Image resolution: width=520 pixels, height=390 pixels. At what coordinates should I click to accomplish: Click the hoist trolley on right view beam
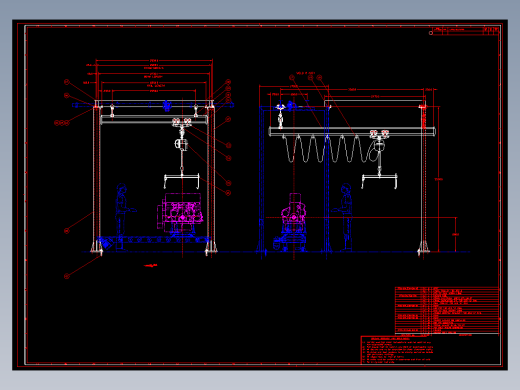(x=379, y=135)
